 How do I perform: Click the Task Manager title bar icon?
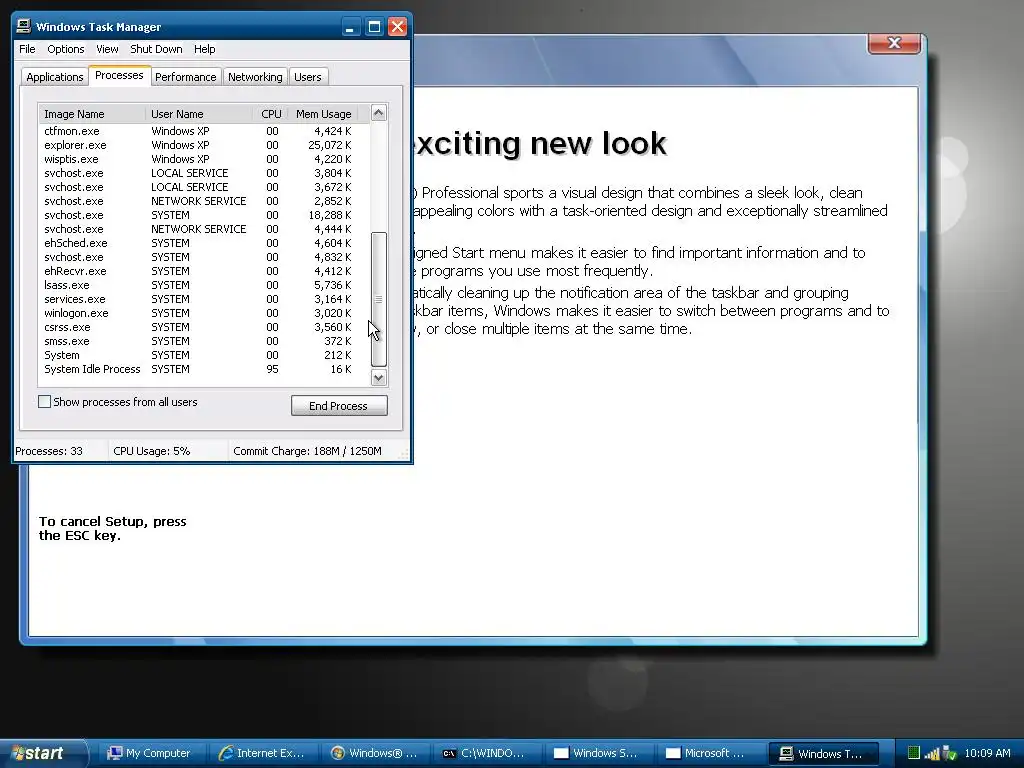[24, 26]
